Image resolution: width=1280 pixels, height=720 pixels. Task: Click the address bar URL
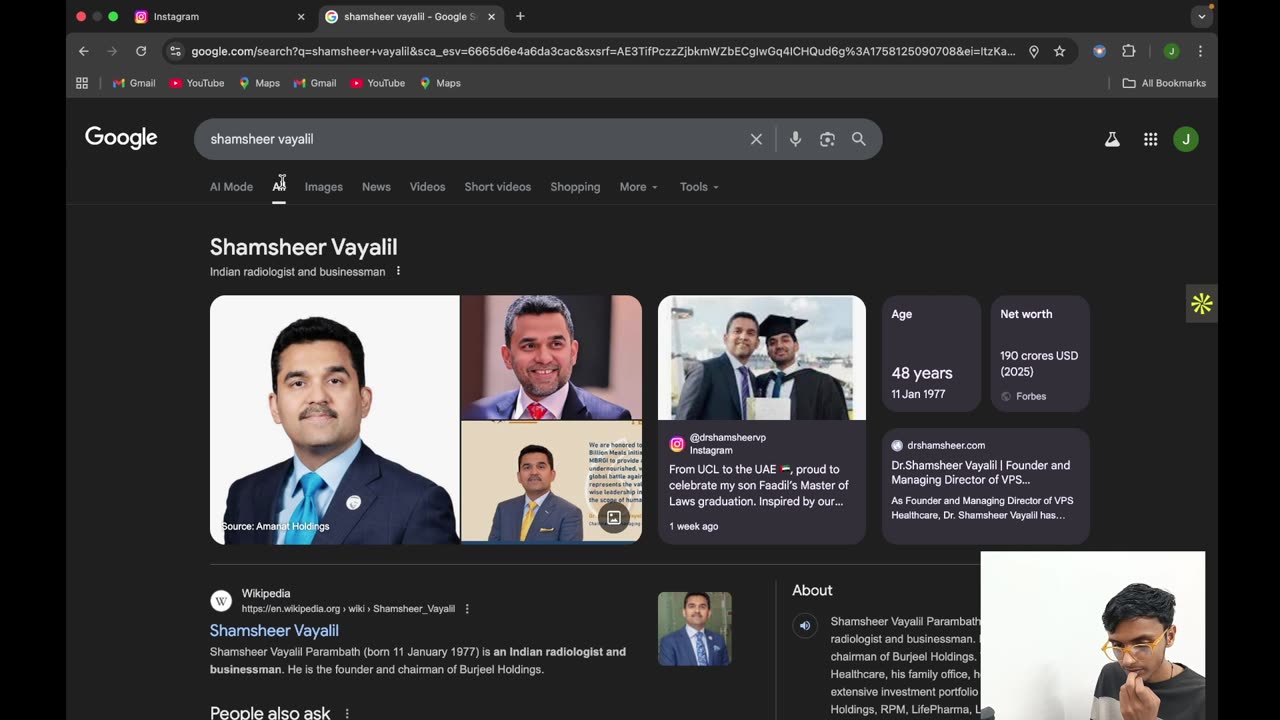tap(603, 51)
